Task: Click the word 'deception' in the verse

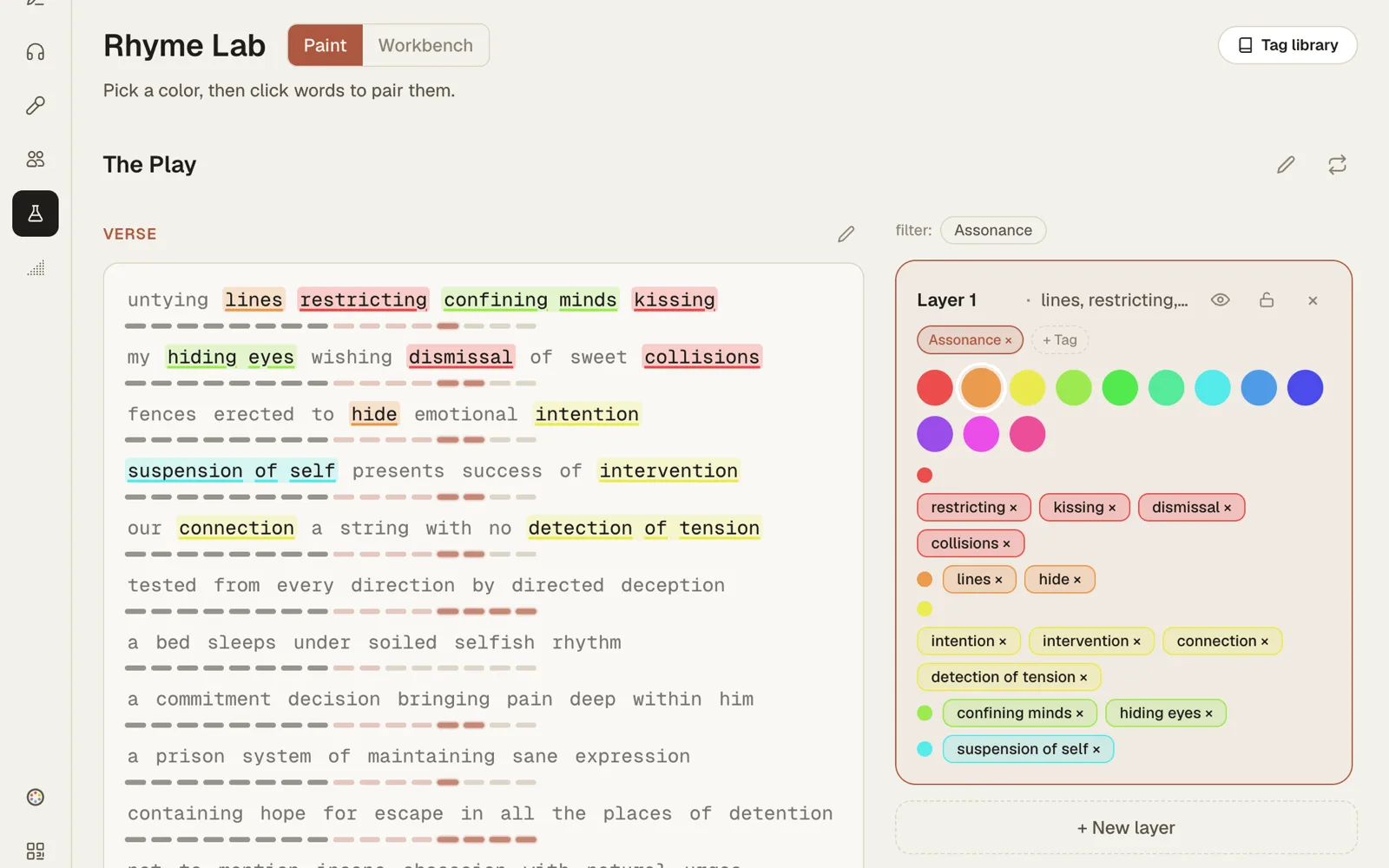Action: tap(673, 586)
